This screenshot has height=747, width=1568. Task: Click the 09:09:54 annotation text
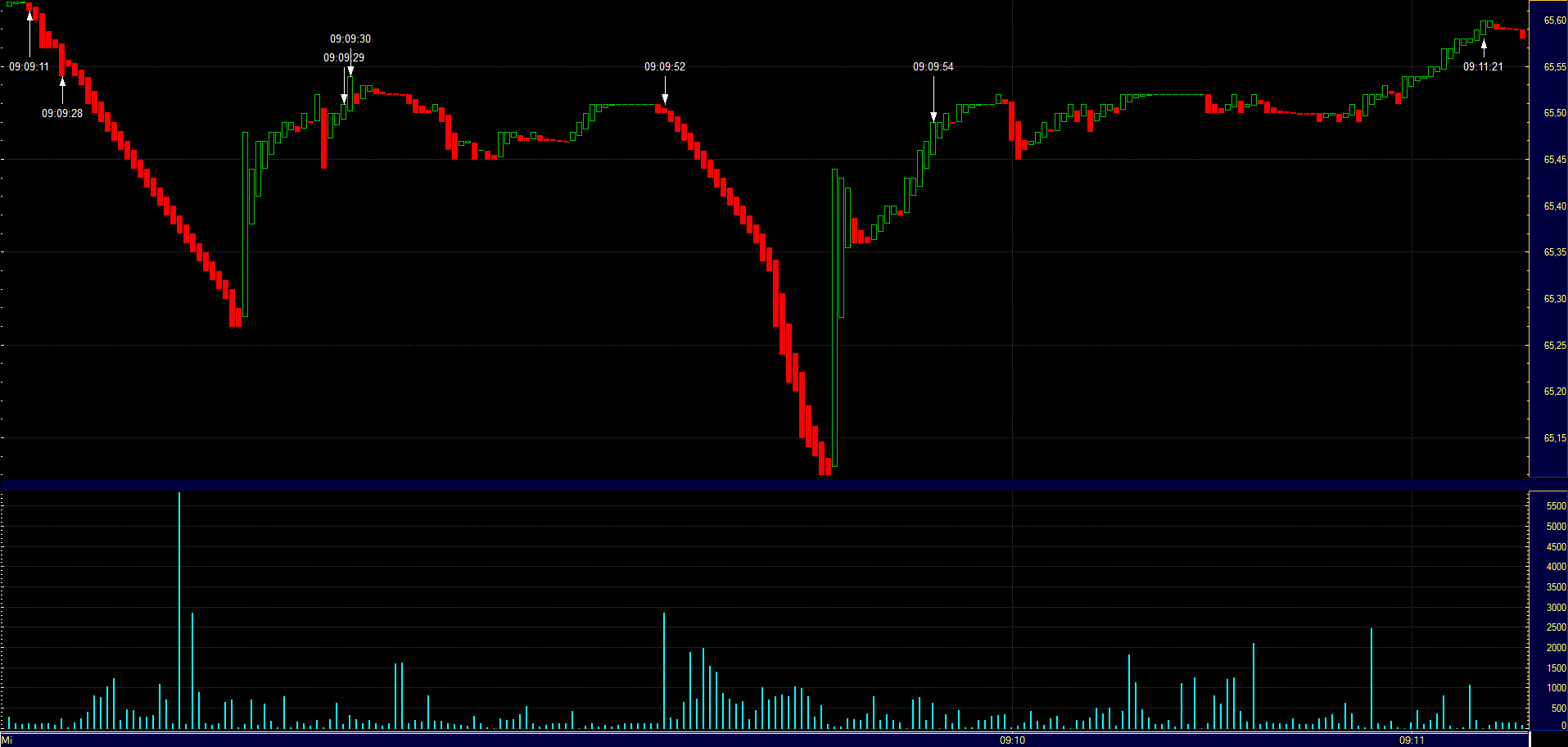933,67
